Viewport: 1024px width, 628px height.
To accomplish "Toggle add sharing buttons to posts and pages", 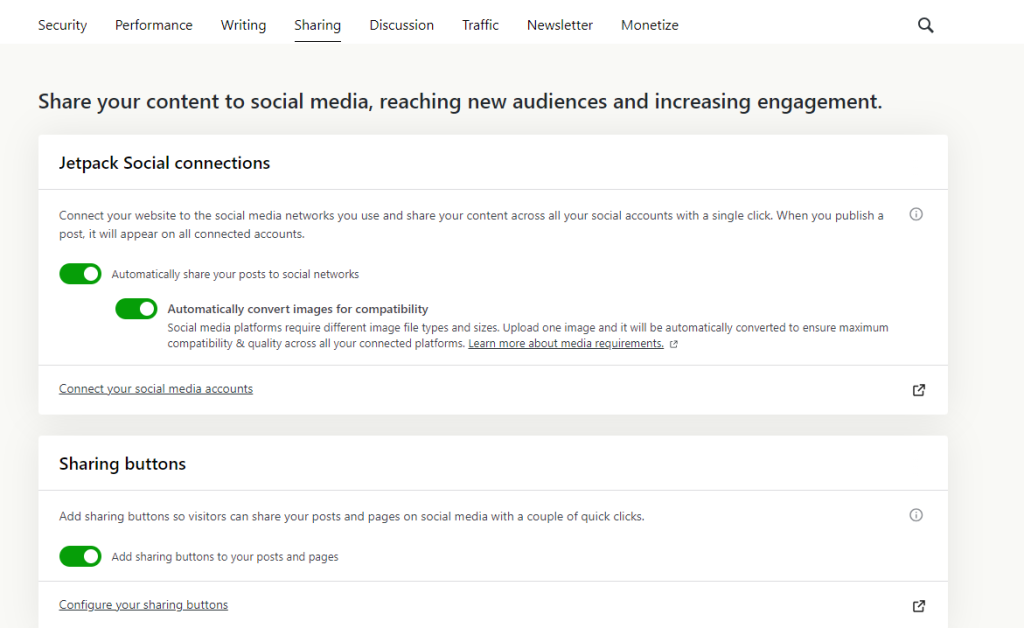I will pos(80,556).
